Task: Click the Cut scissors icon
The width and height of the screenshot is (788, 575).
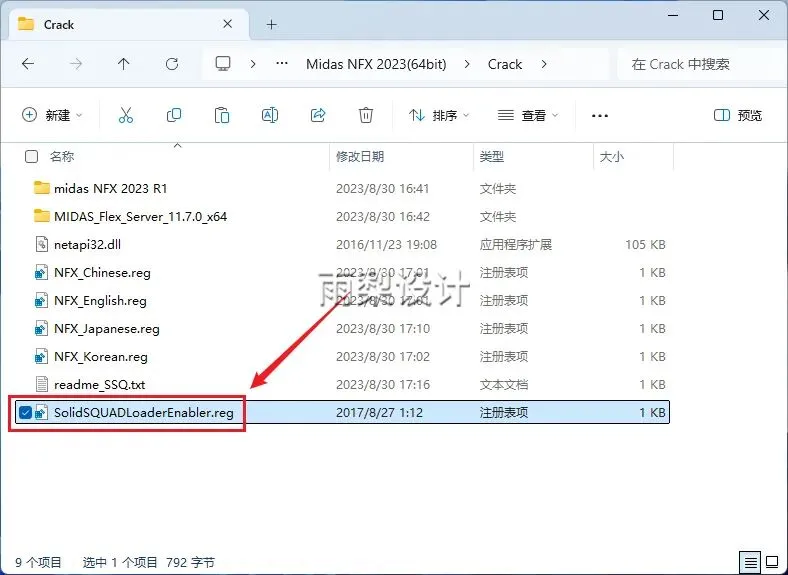Action: coord(126,115)
